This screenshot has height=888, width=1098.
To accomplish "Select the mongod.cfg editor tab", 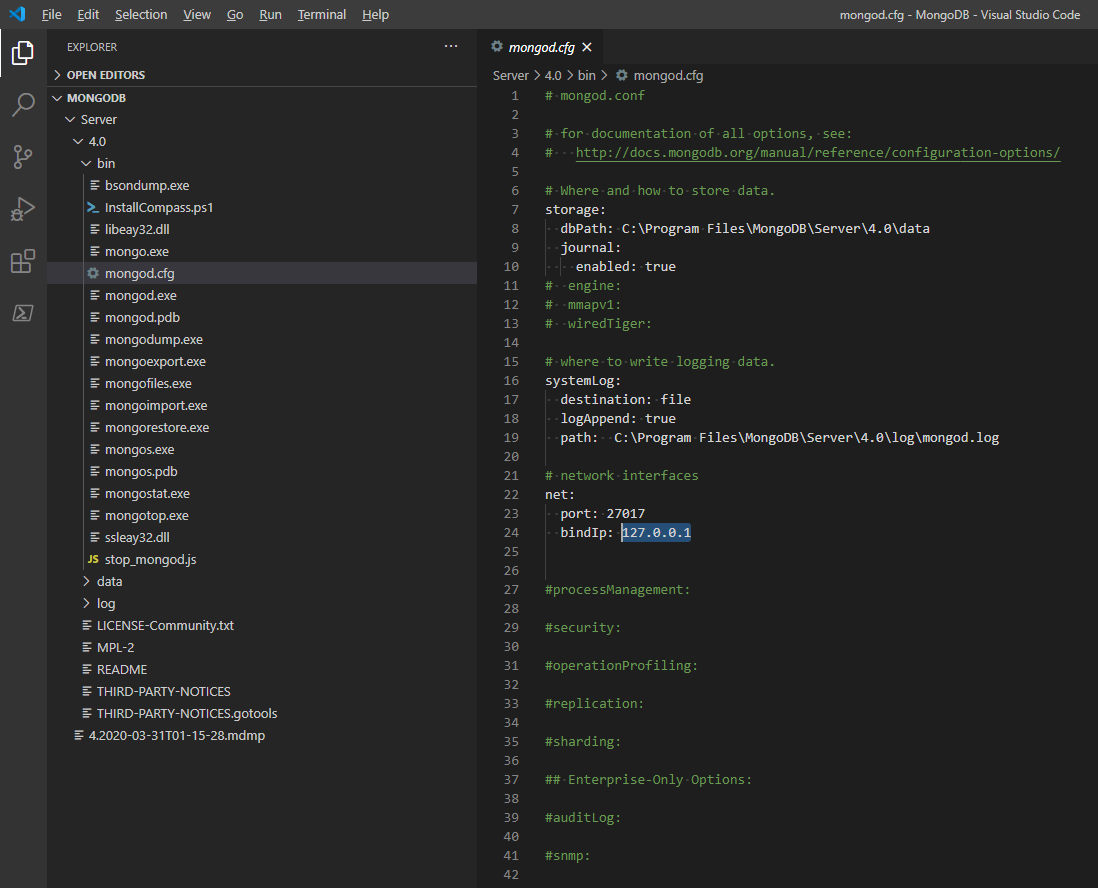I will pyautogui.click(x=541, y=47).
